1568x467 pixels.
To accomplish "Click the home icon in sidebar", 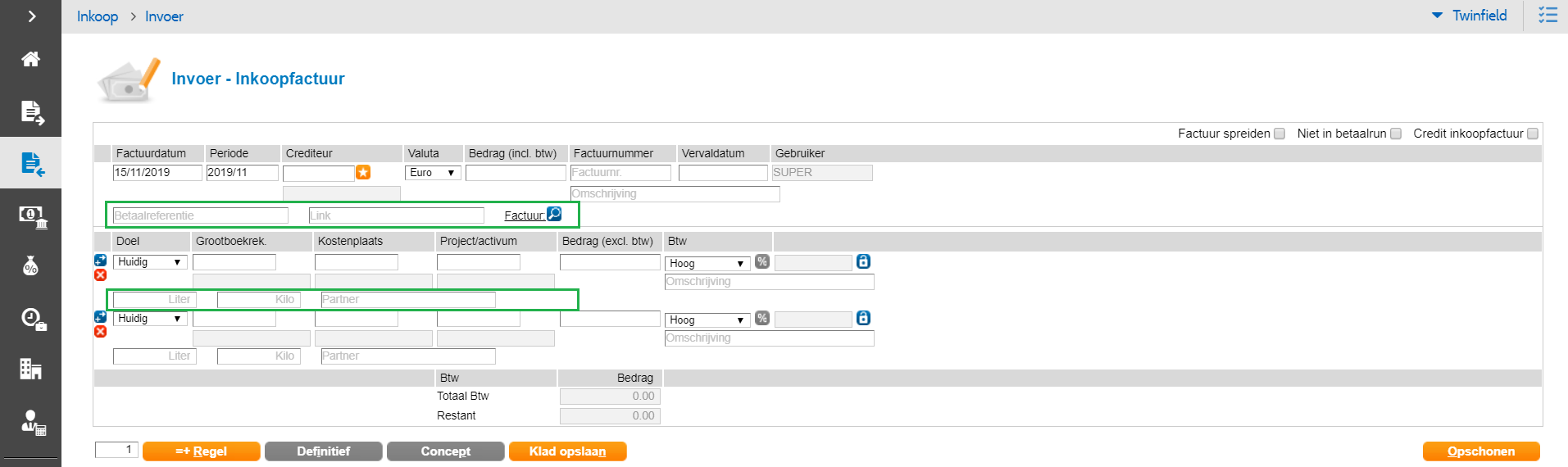I will 30,59.
